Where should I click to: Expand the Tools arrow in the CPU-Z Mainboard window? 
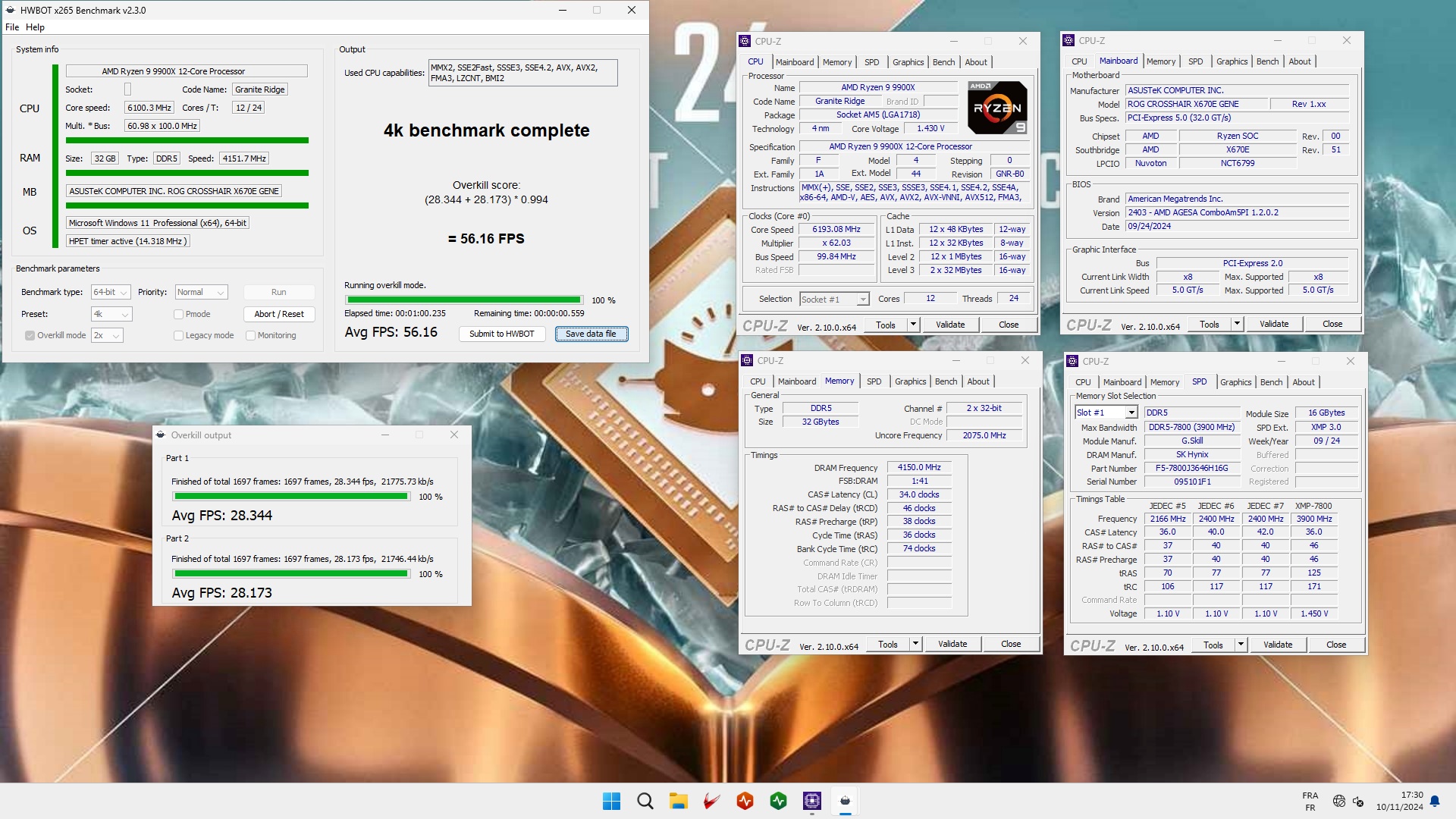(1237, 324)
